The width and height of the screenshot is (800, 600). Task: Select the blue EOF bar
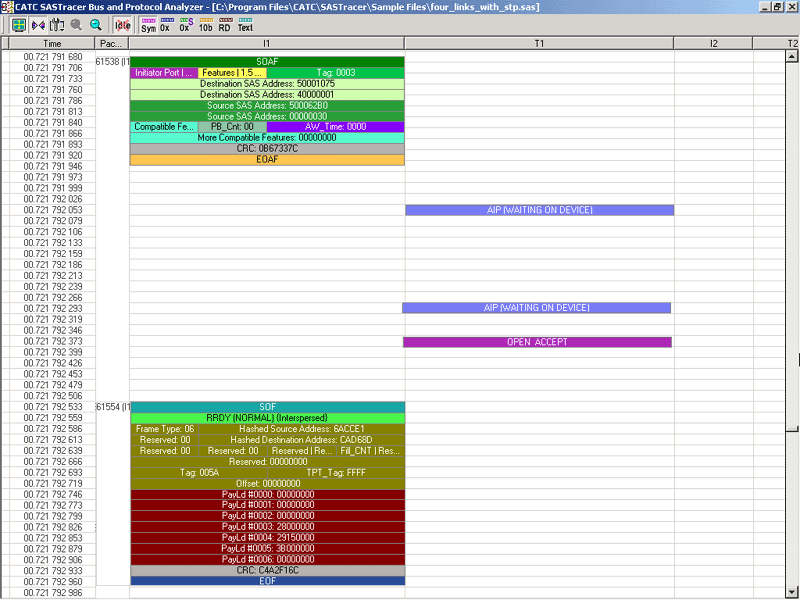pyautogui.click(x=268, y=581)
